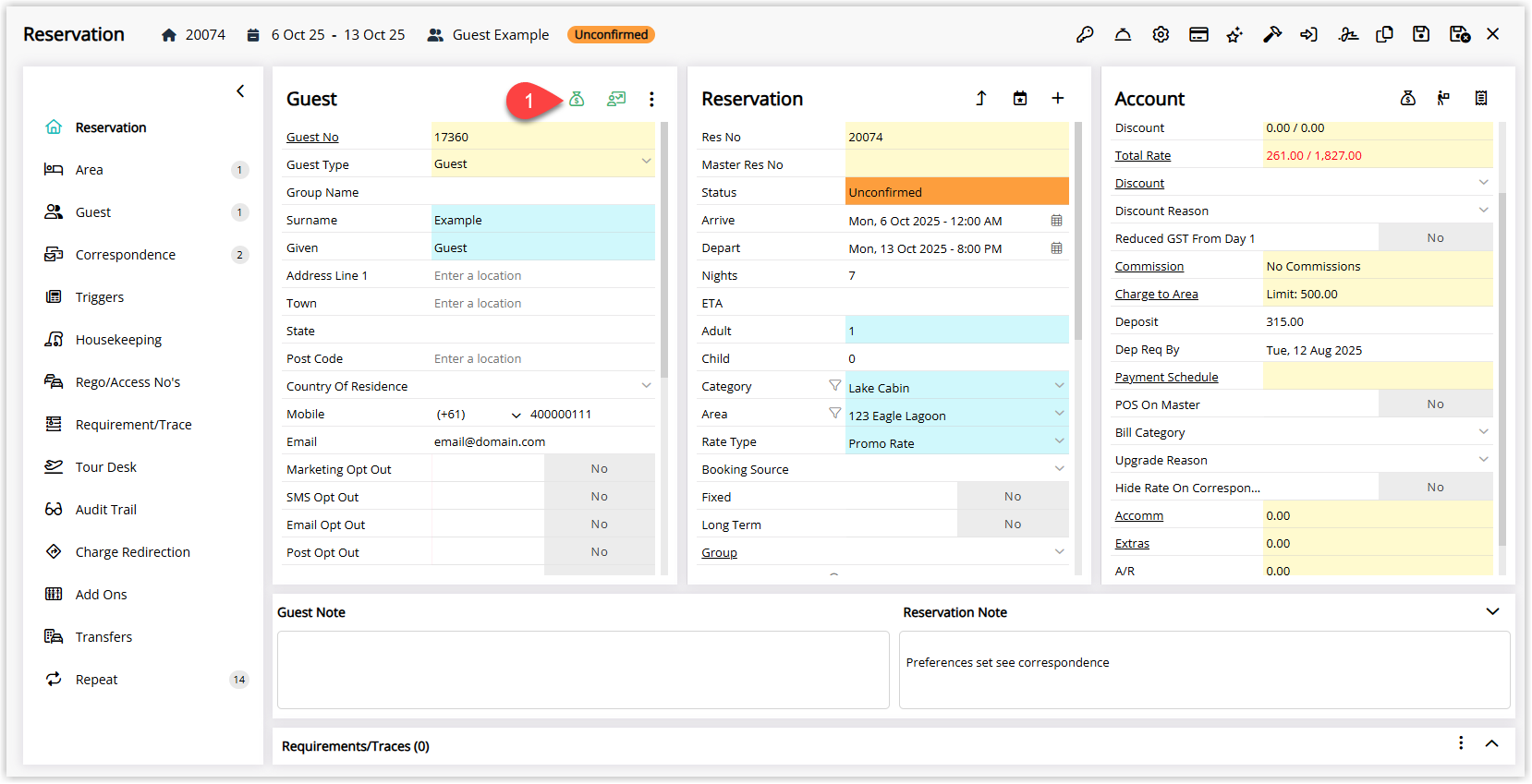Click the save disk icon in top toolbar
This screenshot has width=1532, height=784.
(1421, 34)
